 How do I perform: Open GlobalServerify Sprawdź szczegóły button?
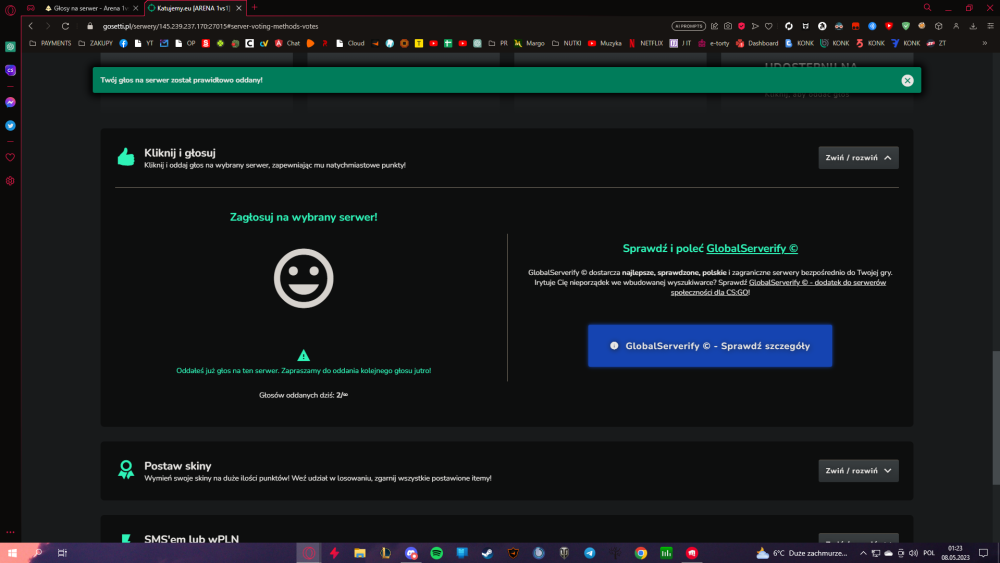[x=710, y=346]
